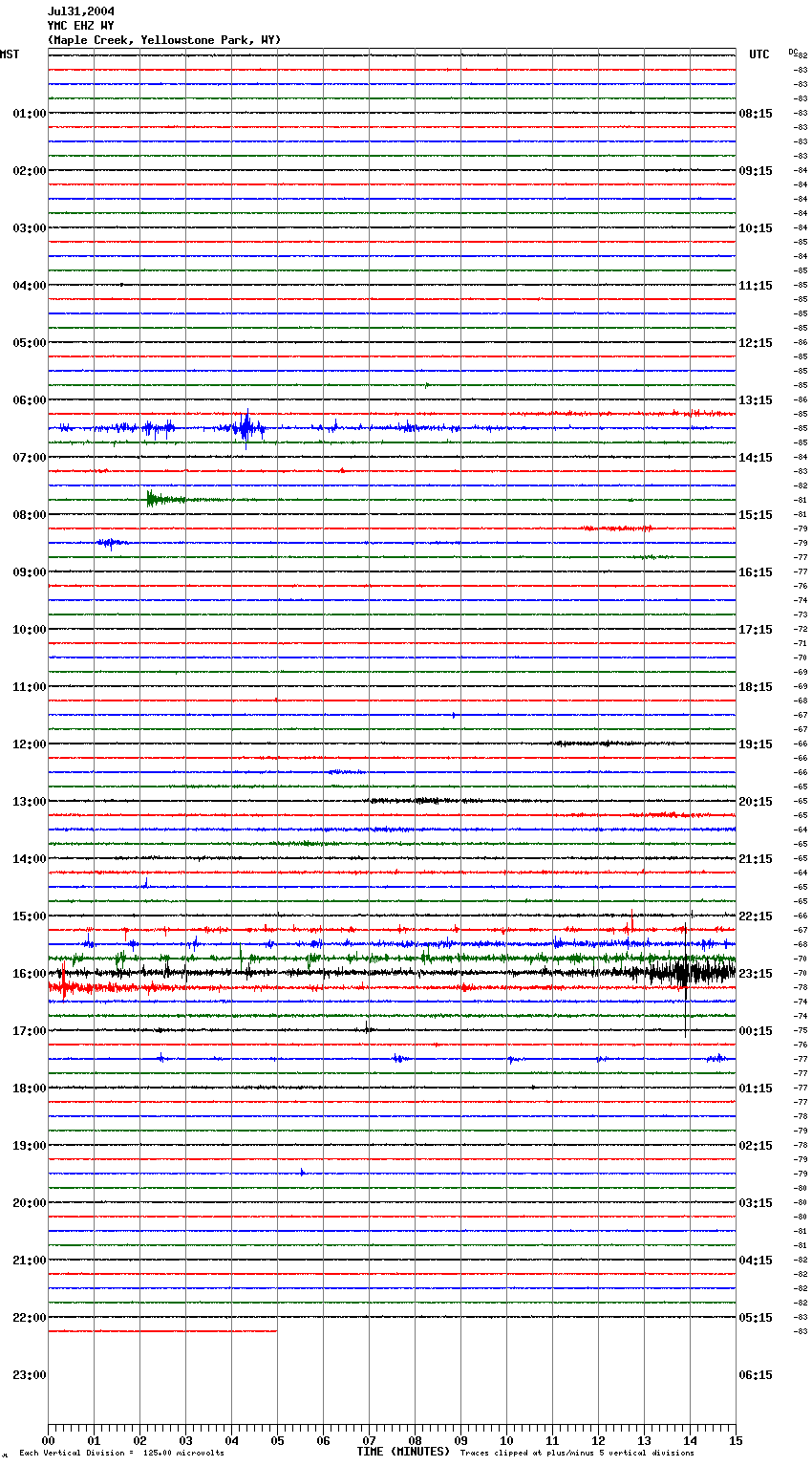Click the 08:15 UTC time label
Viewport: 812px width, 1466px height.
click(x=756, y=114)
